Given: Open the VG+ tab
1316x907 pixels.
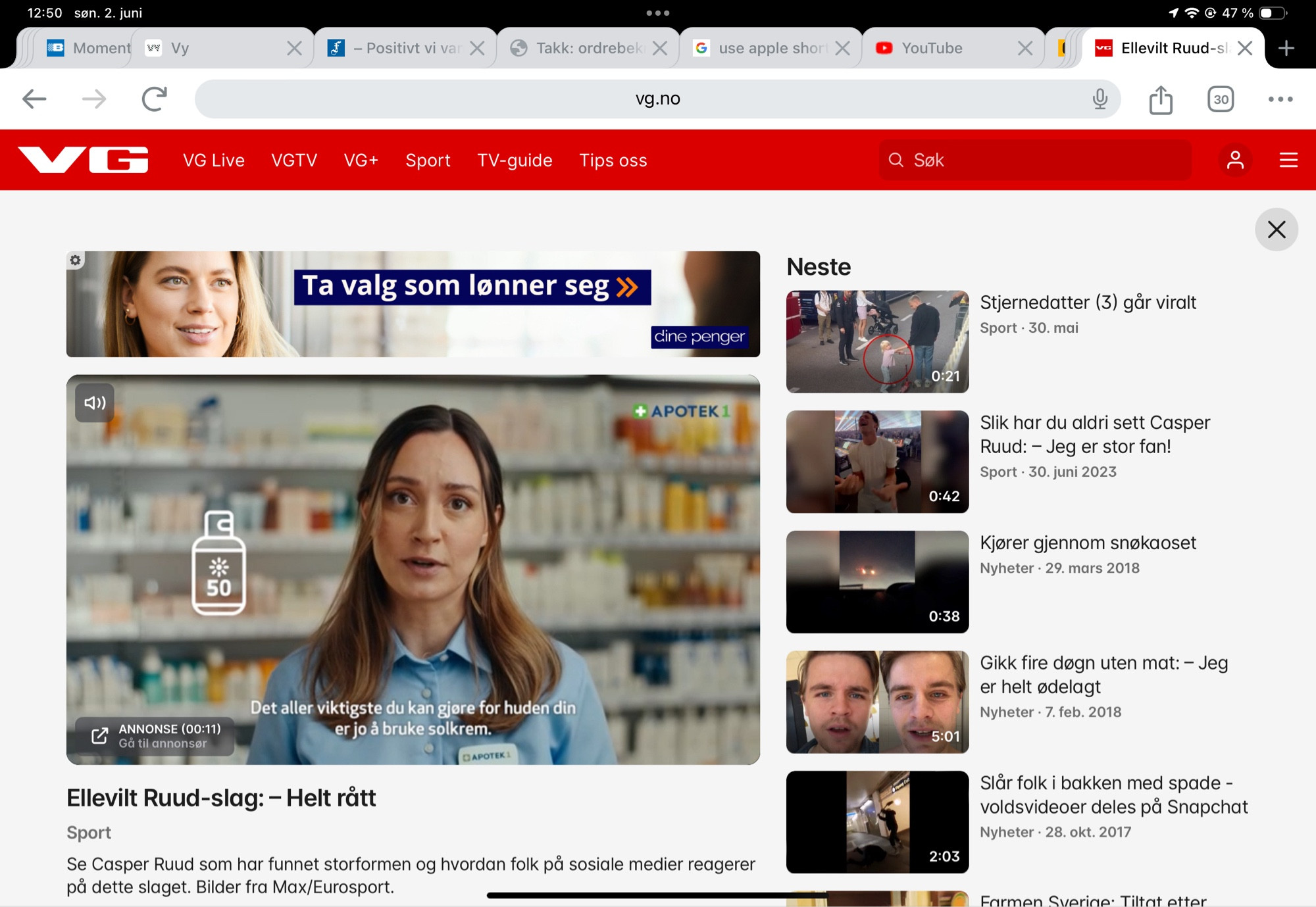Looking at the screenshot, I should click(361, 160).
